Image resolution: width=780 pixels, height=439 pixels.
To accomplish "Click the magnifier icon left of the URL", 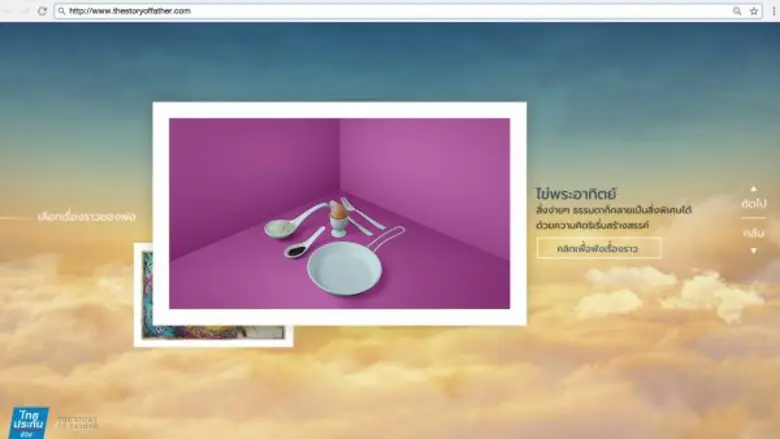I will coord(62,11).
